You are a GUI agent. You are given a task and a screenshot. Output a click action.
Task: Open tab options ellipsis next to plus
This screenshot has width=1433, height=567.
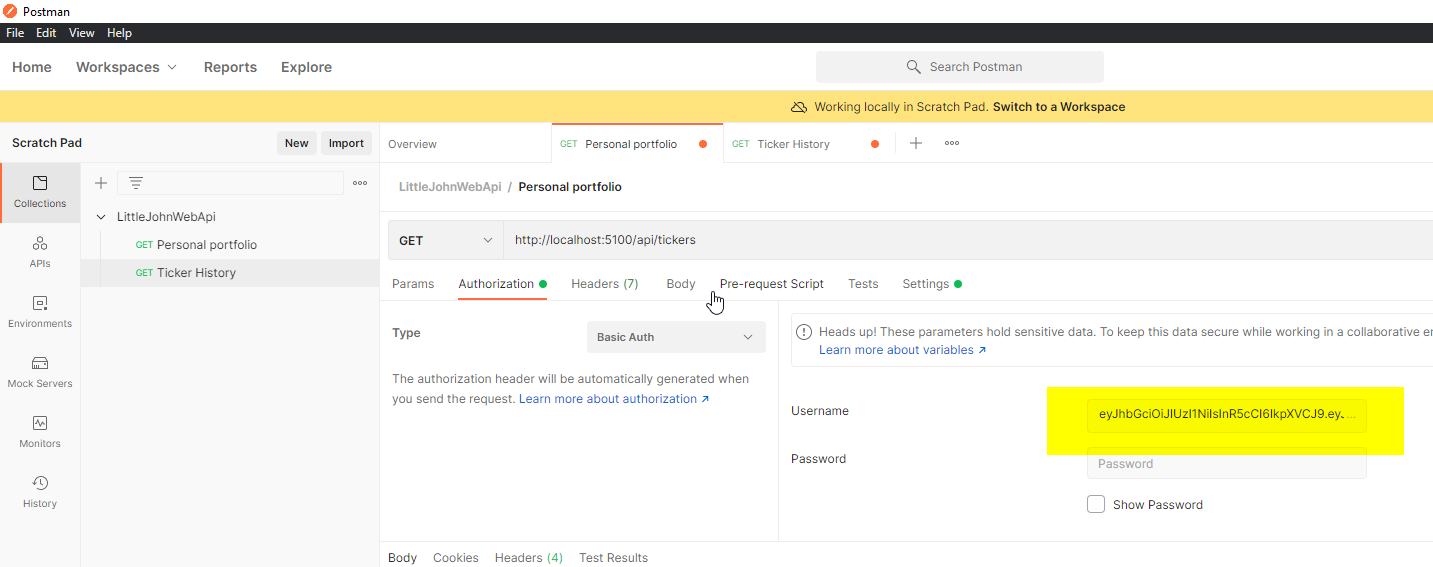952,143
